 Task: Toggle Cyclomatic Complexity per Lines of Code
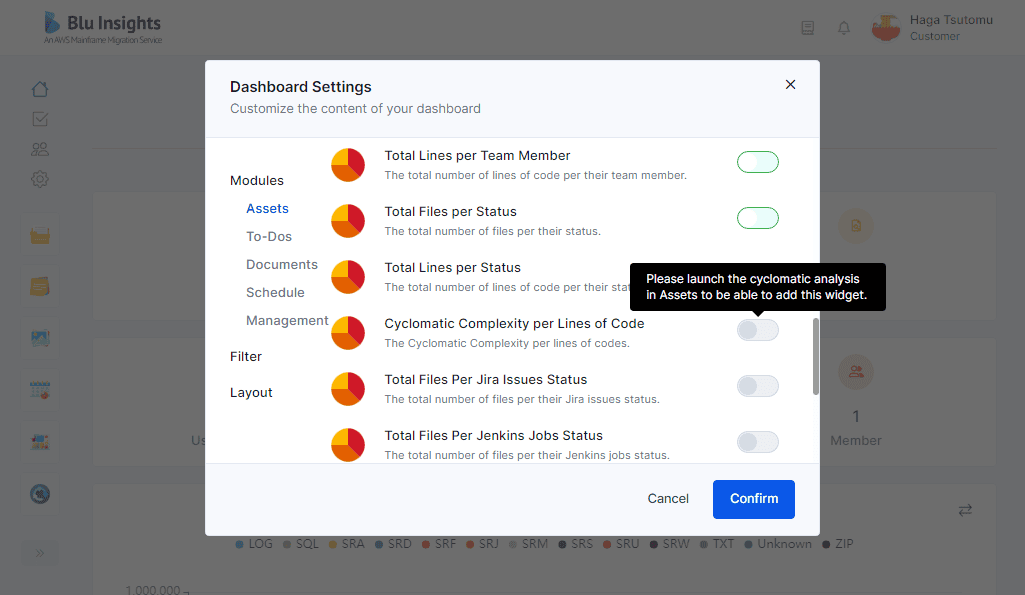758,330
